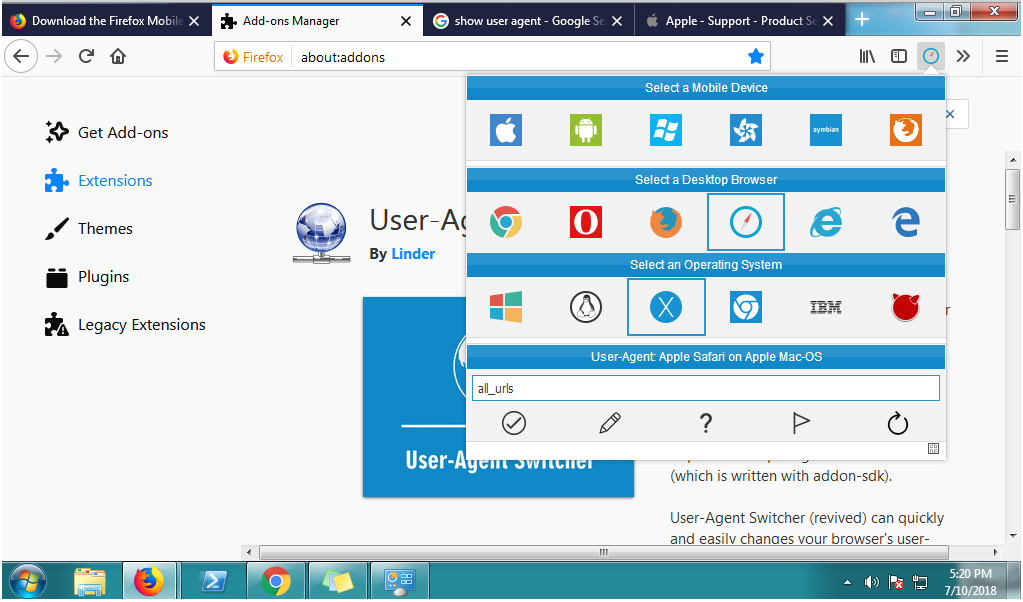Close the Google Search tab
This screenshot has width=1023, height=602.
coord(617,21)
